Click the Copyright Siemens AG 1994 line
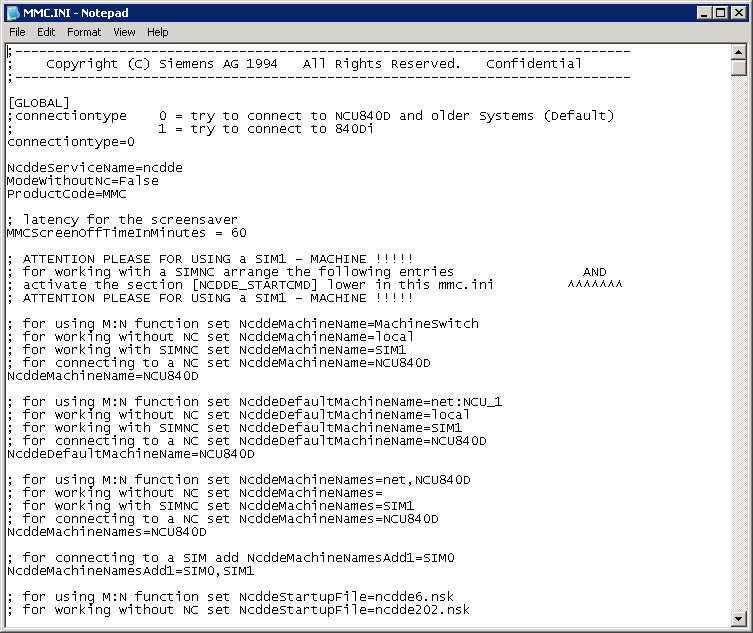This screenshot has width=753, height=633. [295, 64]
